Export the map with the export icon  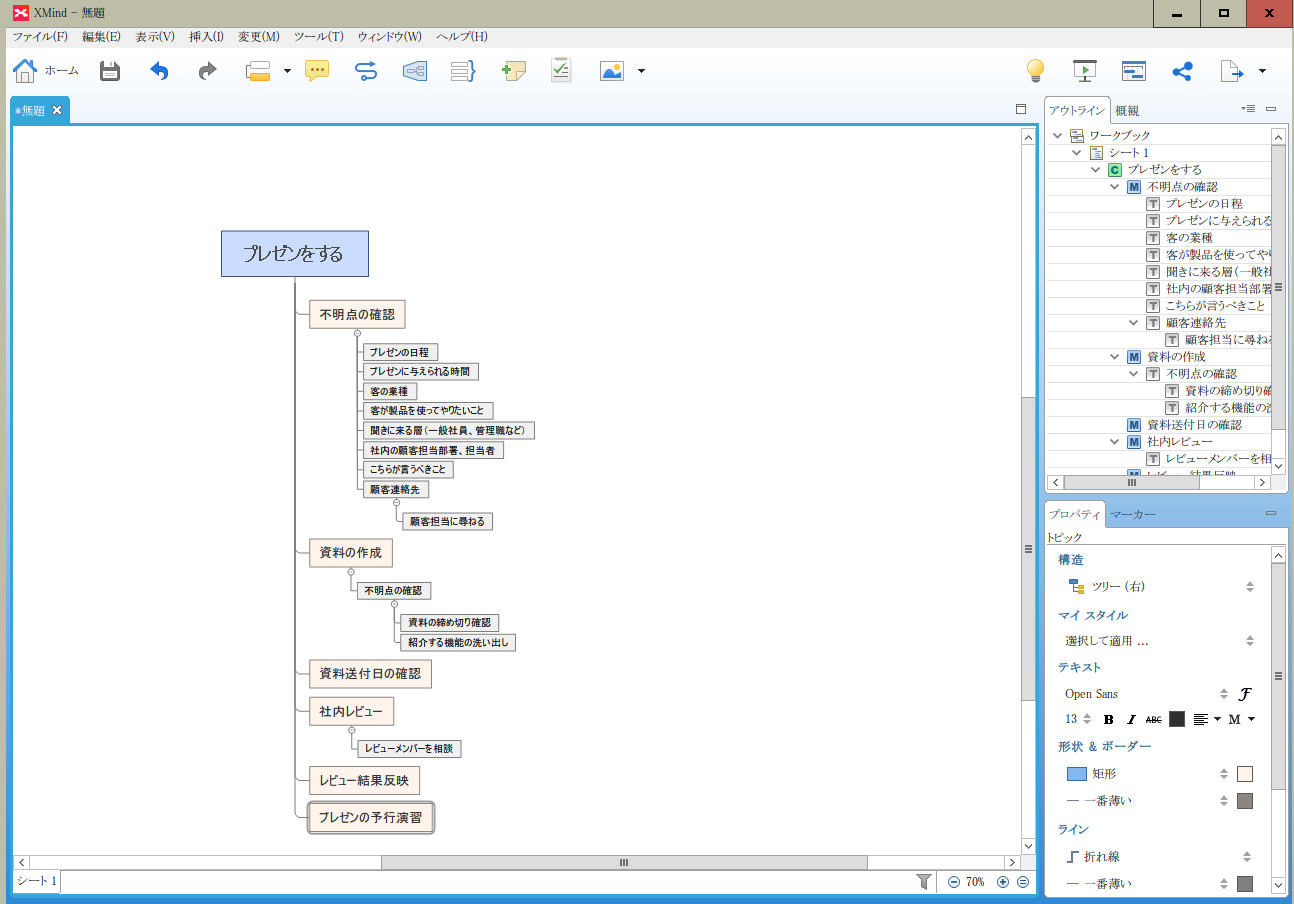pyautogui.click(x=1232, y=71)
